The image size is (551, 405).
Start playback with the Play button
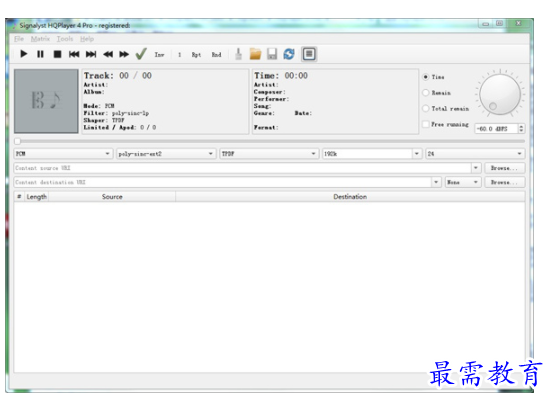pos(24,54)
